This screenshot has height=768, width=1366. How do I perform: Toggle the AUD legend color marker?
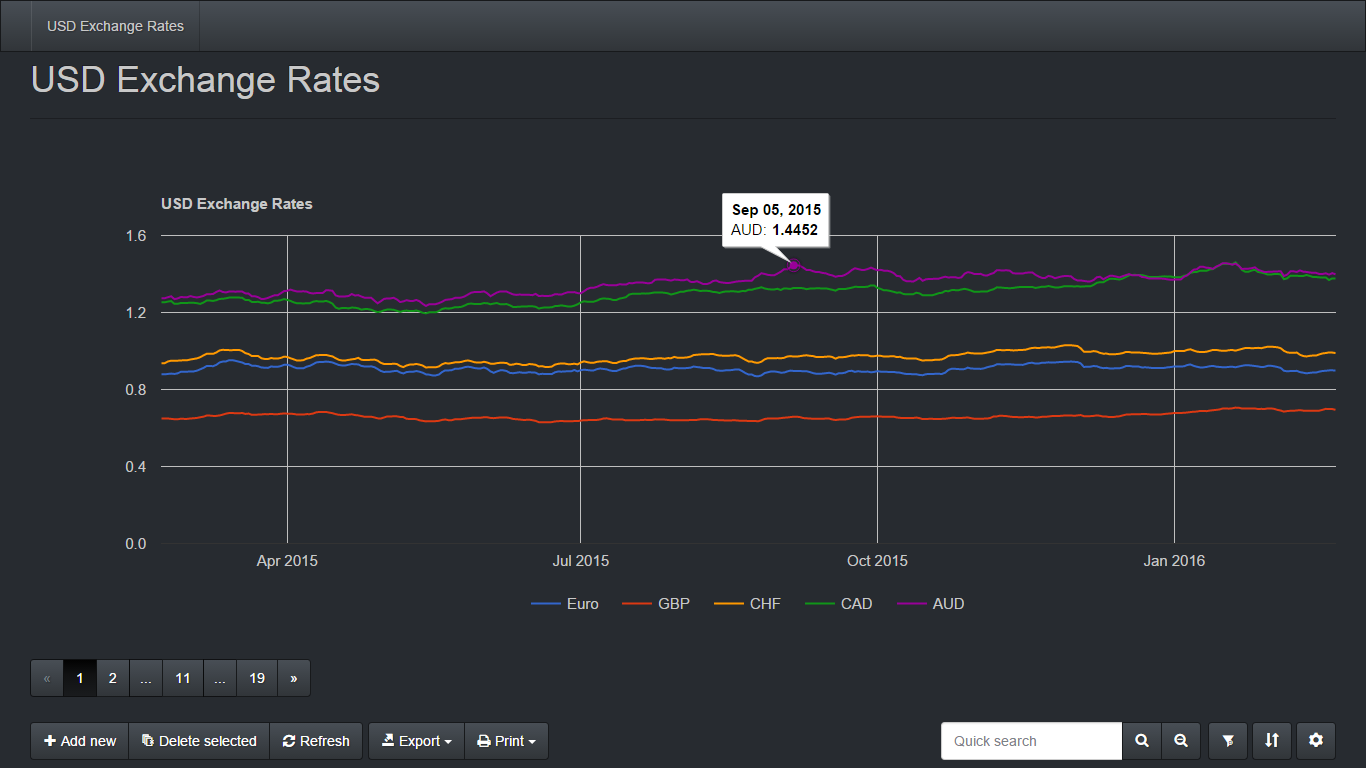(x=911, y=604)
